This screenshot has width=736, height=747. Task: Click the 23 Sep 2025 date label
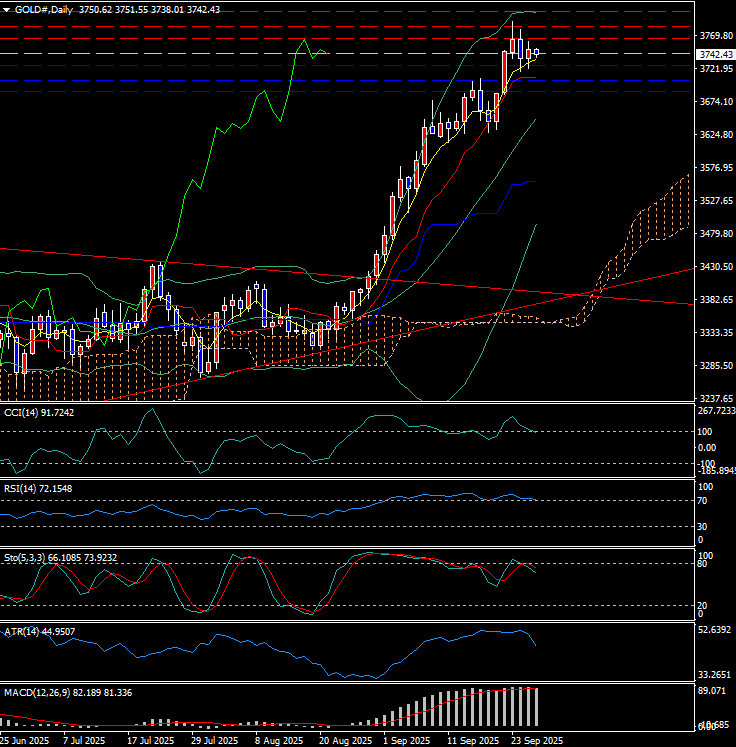pos(537,741)
